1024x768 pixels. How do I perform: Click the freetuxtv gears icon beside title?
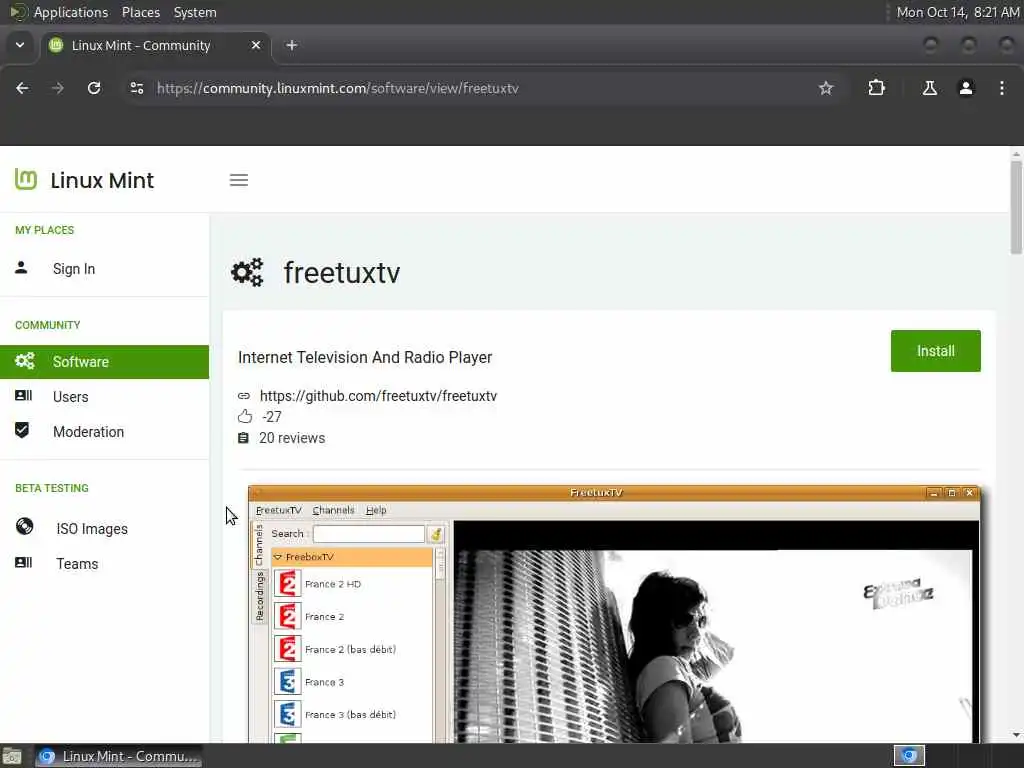point(248,272)
